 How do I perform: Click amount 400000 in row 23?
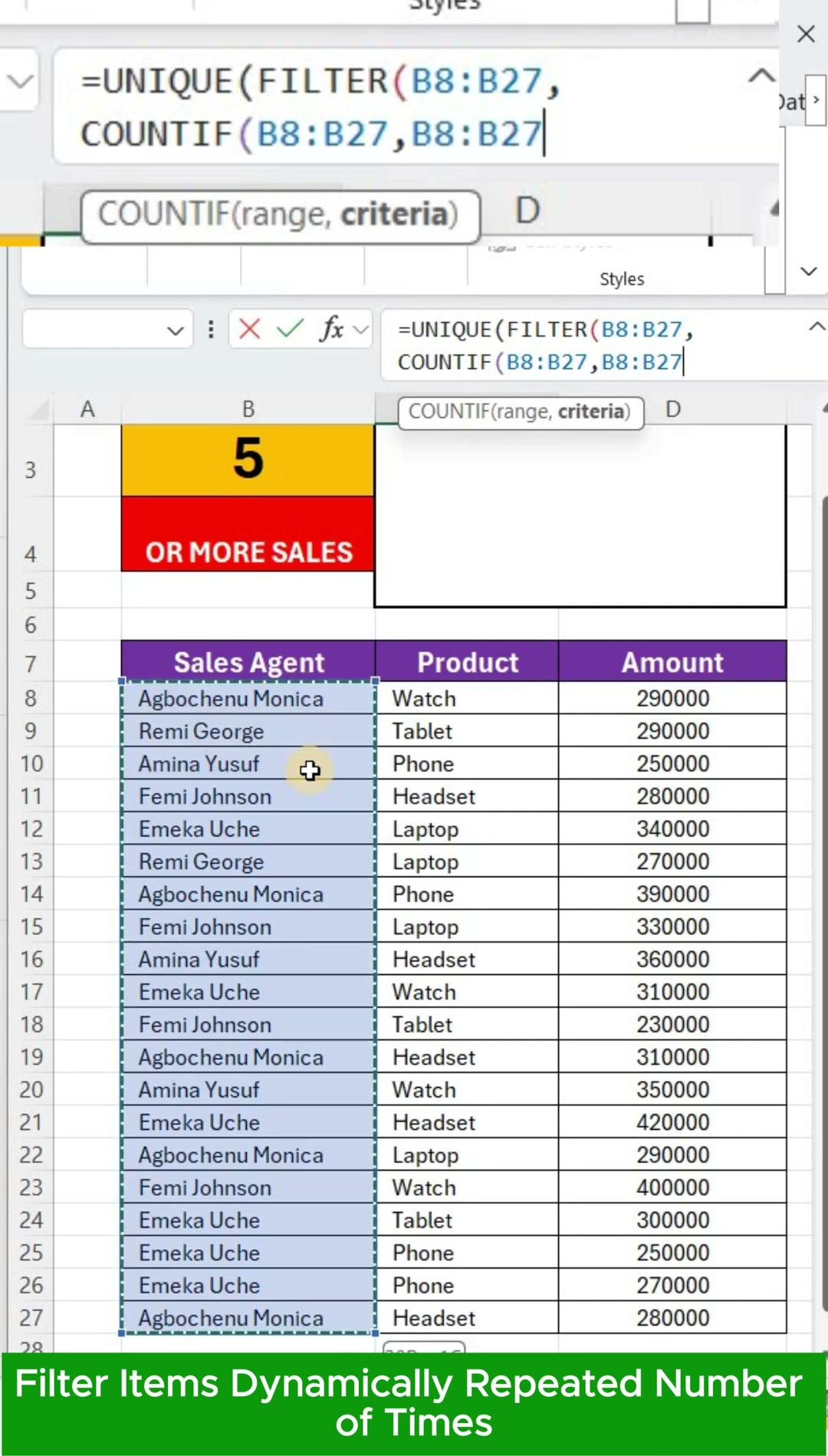(672, 1188)
